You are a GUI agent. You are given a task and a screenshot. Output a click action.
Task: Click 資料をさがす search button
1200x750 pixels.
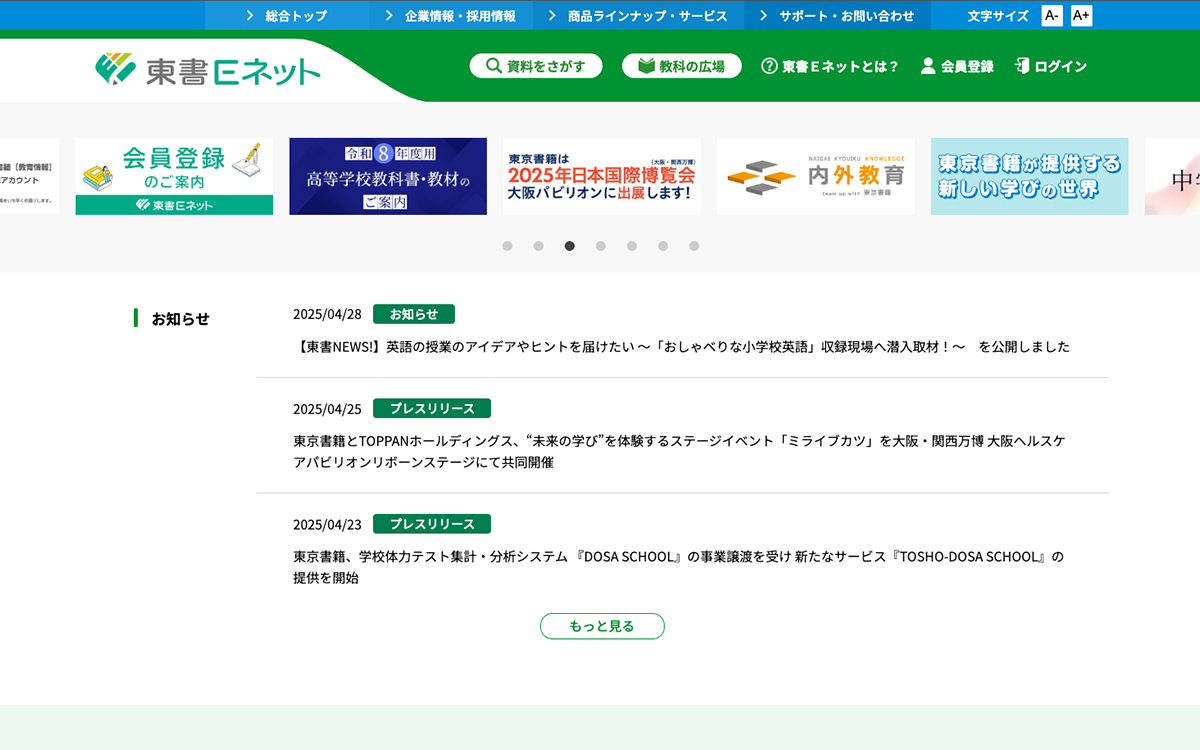click(x=536, y=66)
